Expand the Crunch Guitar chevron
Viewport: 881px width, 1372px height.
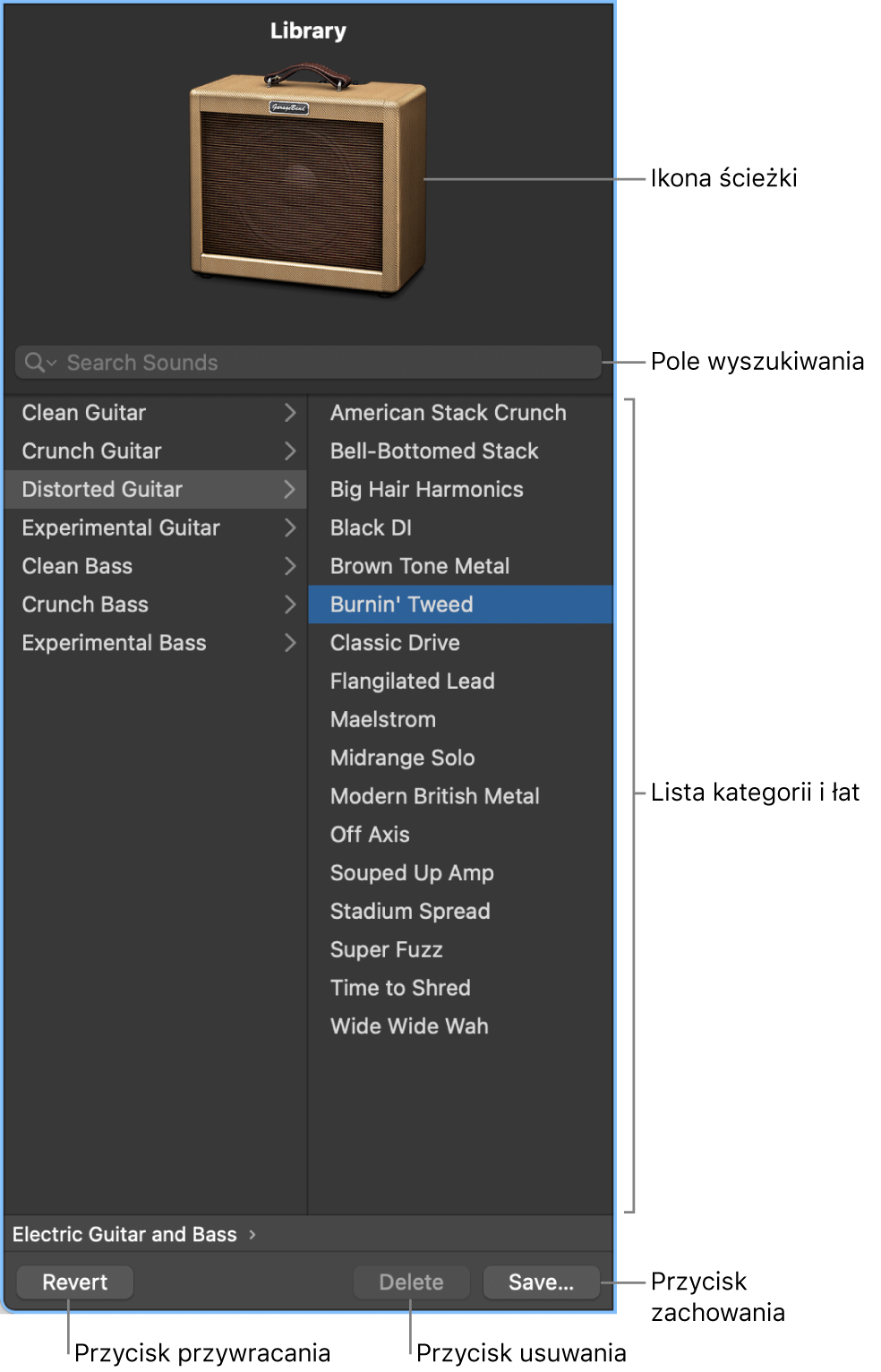(x=289, y=451)
